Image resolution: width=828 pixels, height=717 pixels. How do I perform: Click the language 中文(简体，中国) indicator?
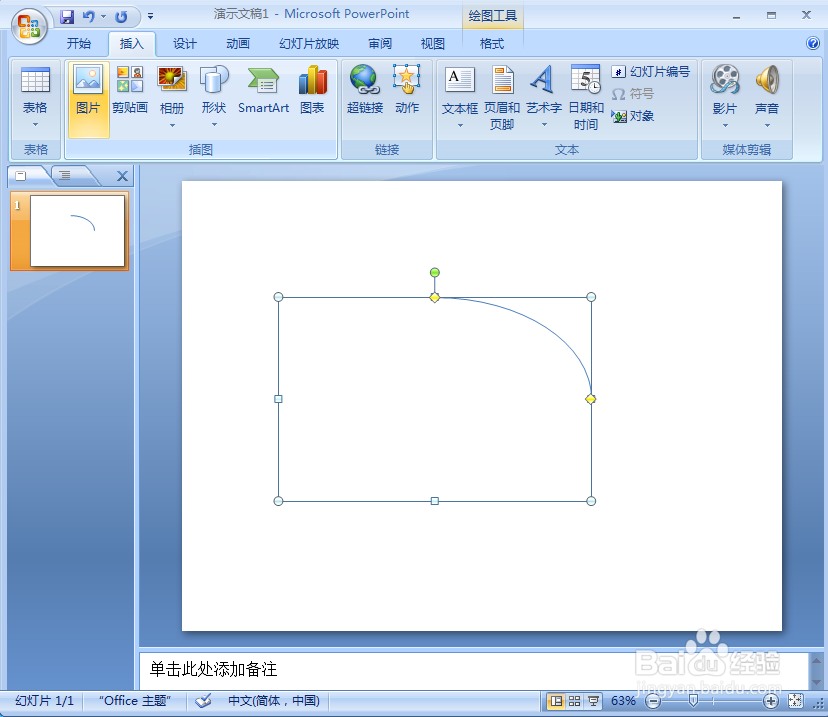274,701
